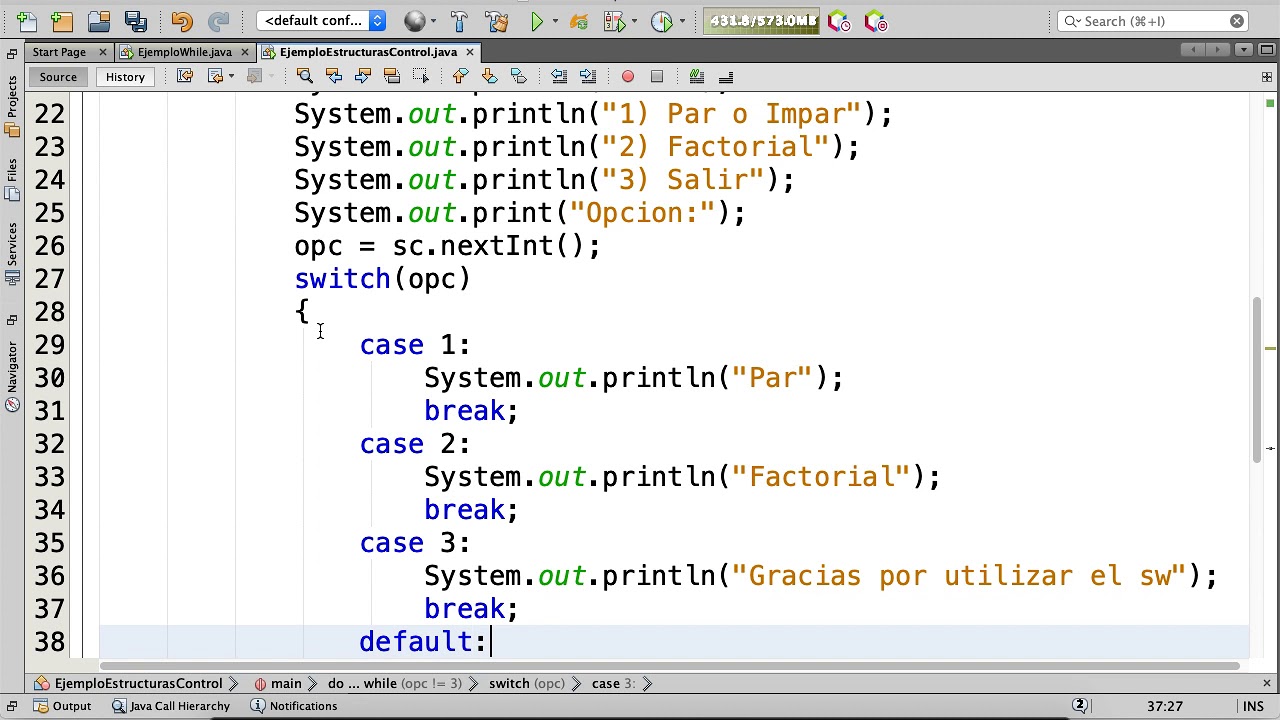Close the EjemploEstructurasControl.java tab

[x=469, y=52]
